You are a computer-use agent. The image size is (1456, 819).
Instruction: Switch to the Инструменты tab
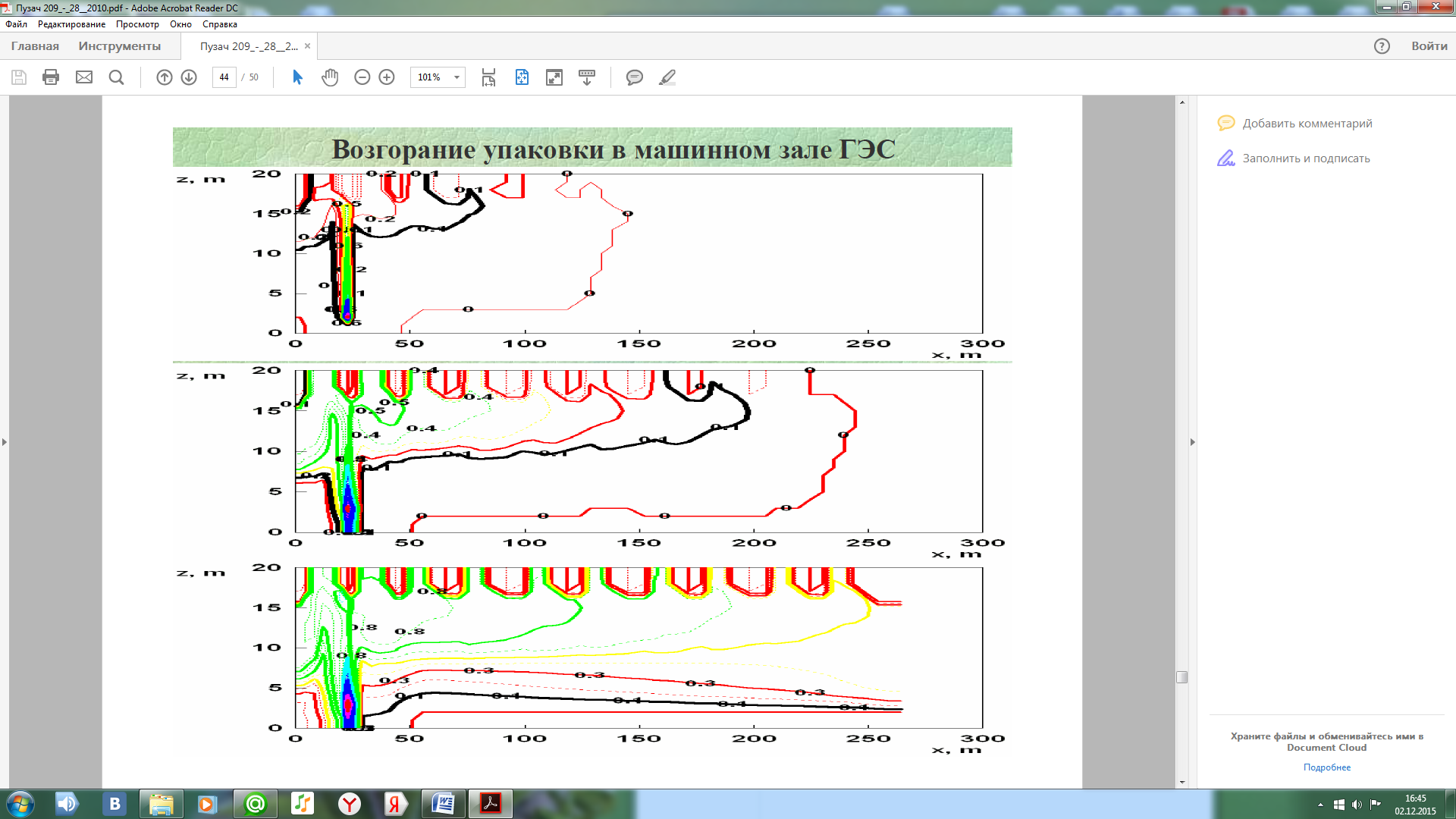(x=120, y=46)
